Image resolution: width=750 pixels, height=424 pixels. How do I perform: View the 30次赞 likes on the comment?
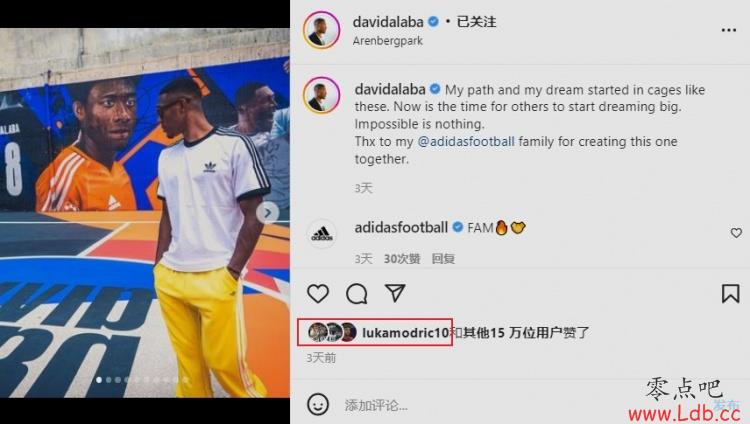(402, 259)
